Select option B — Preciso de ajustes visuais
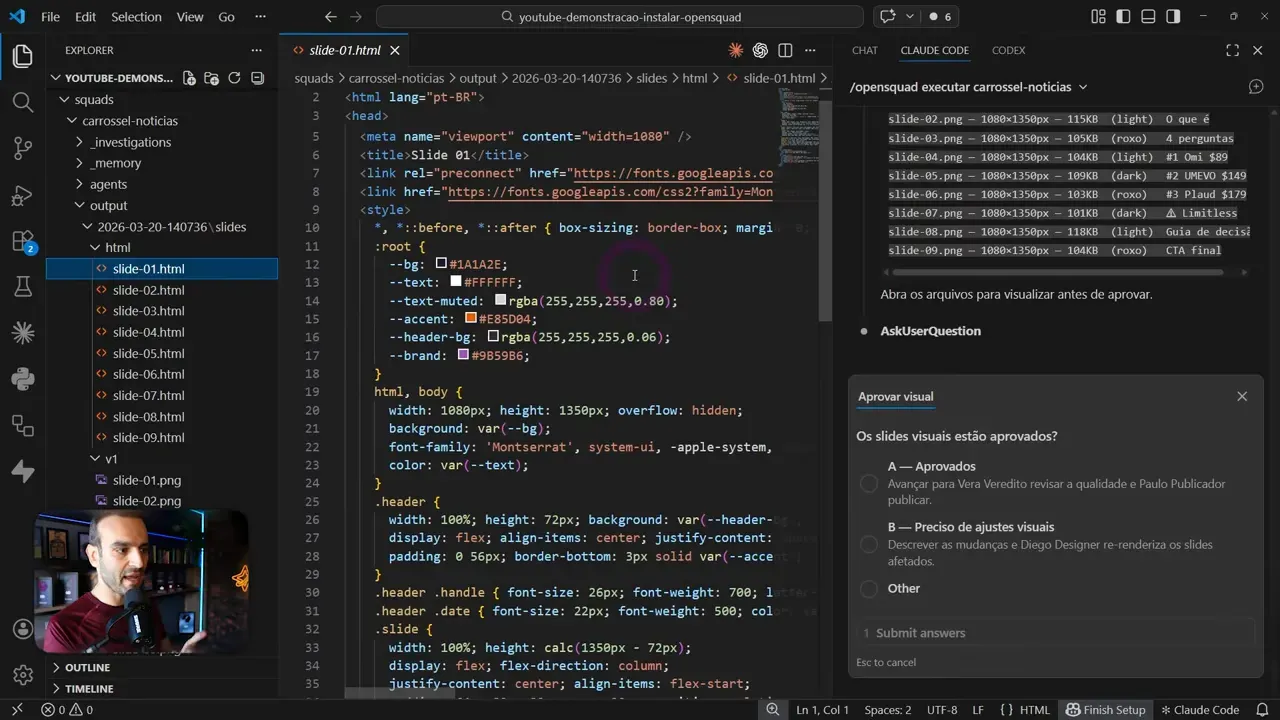The width and height of the screenshot is (1280, 720). click(868, 544)
